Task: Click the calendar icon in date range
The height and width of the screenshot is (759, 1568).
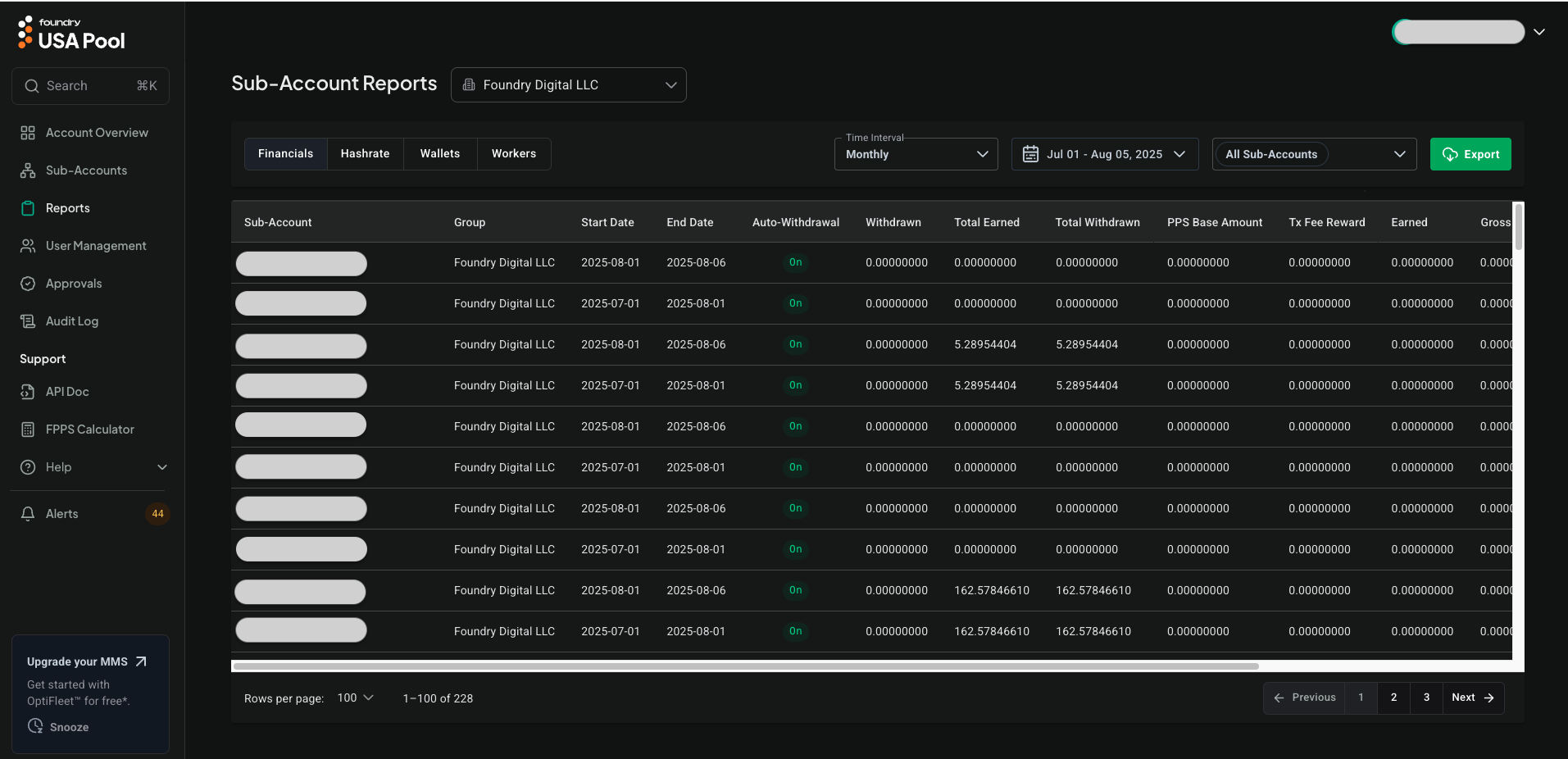Action: coord(1030,154)
